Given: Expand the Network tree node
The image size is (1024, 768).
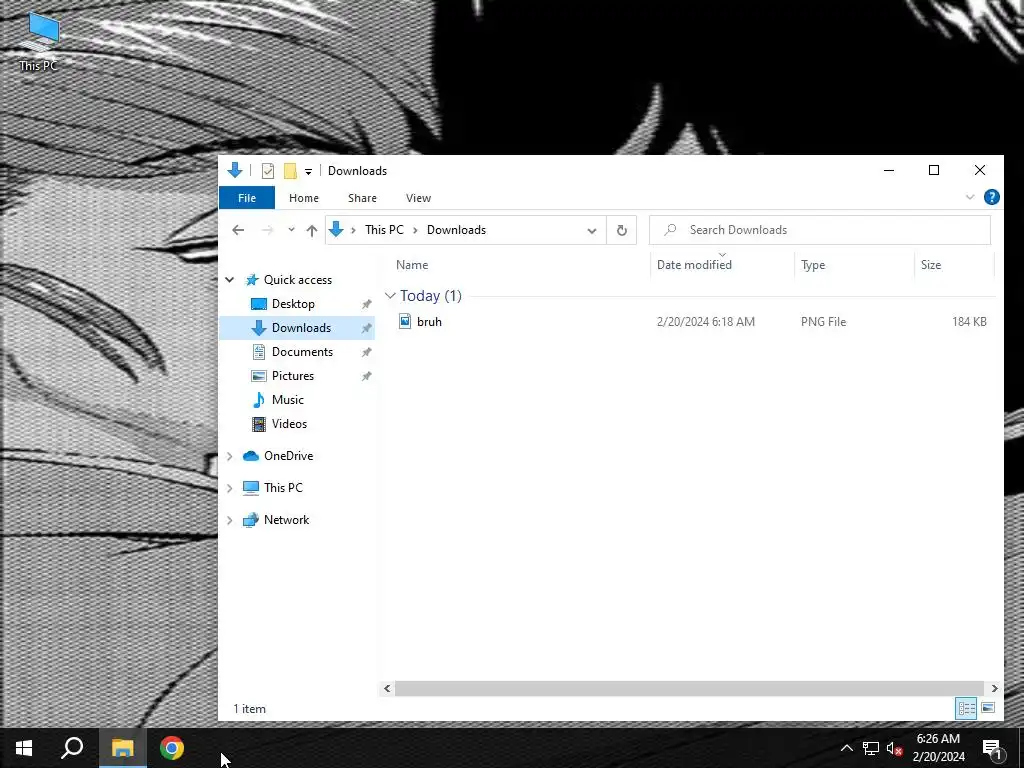Looking at the screenshot, I should pos(230,520).
